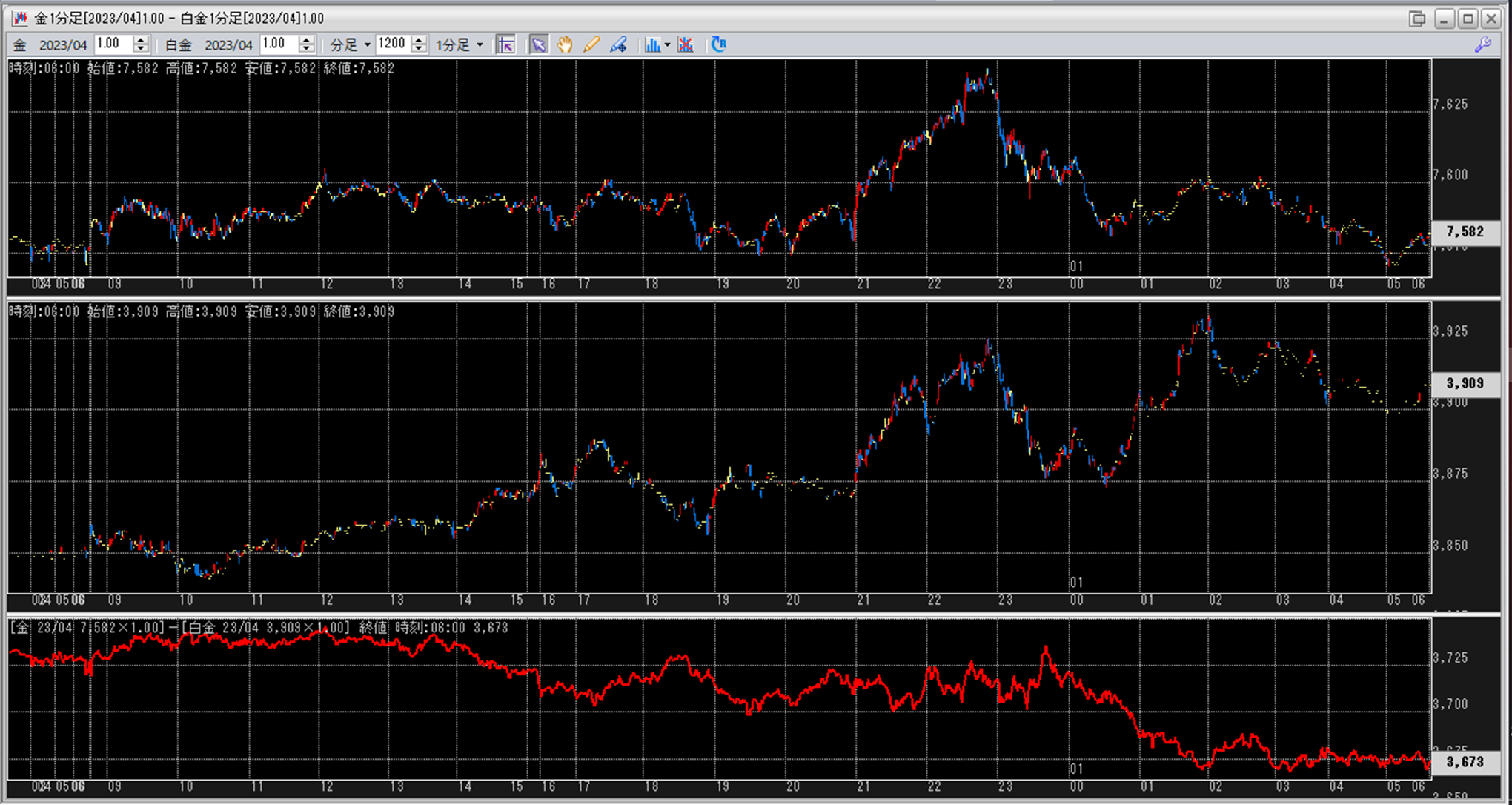The width and height of the screenshot is (1512, 805).
Task: Decrease the platinum multiplier with down stepper
Action: (x=307, y=49)
